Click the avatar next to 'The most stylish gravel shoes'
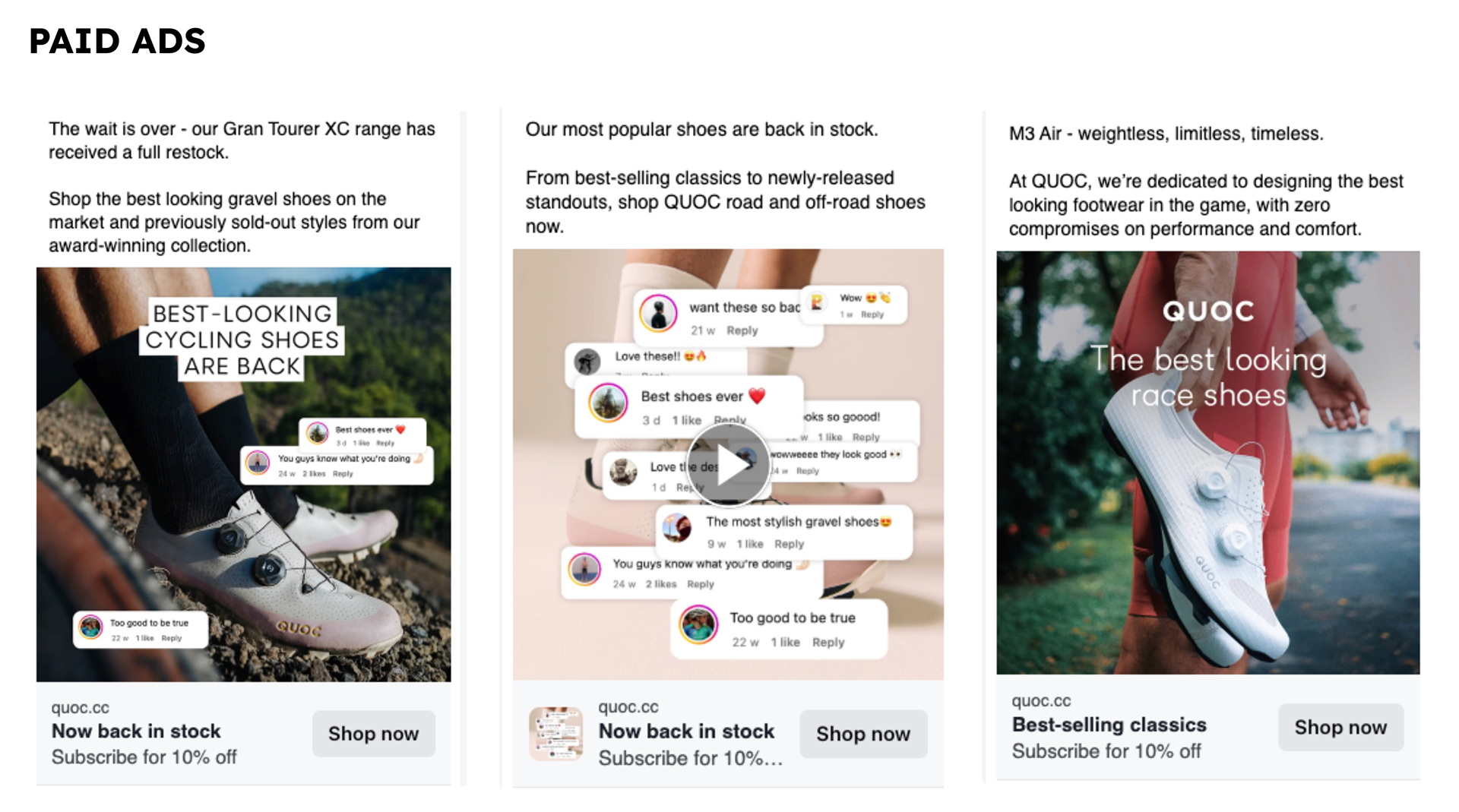Image resolution: width=1459 pixels, height=812 pixels. pos(676,527)
